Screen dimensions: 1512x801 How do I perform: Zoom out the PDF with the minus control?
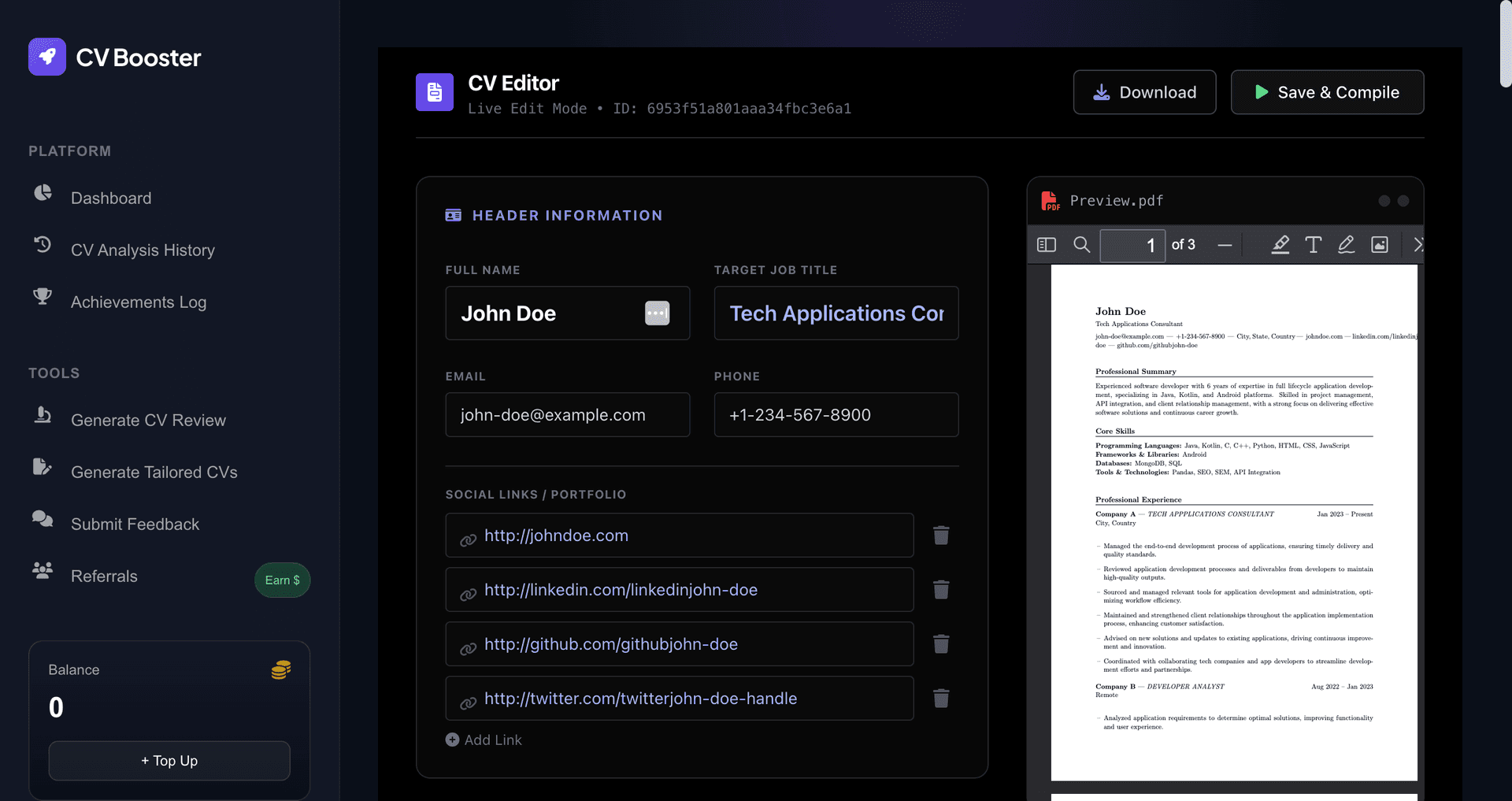click(x=1225, y=245)
